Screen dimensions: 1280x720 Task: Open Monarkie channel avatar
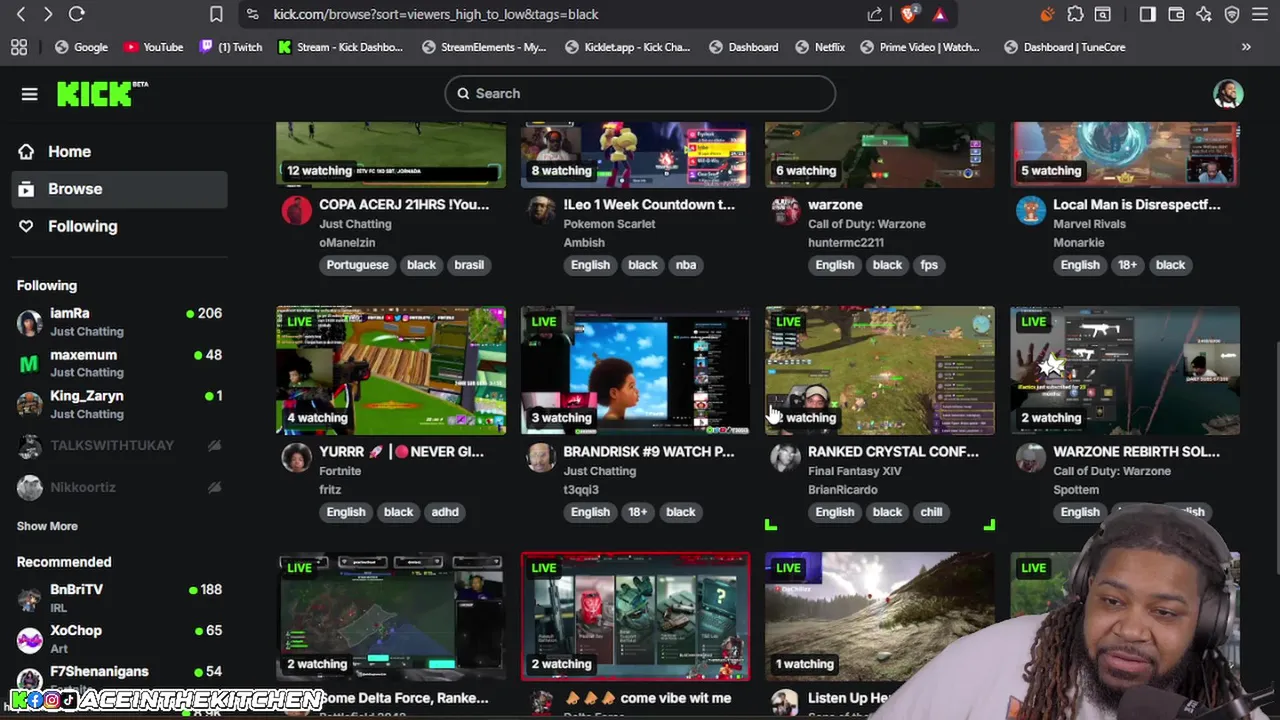1031,211
